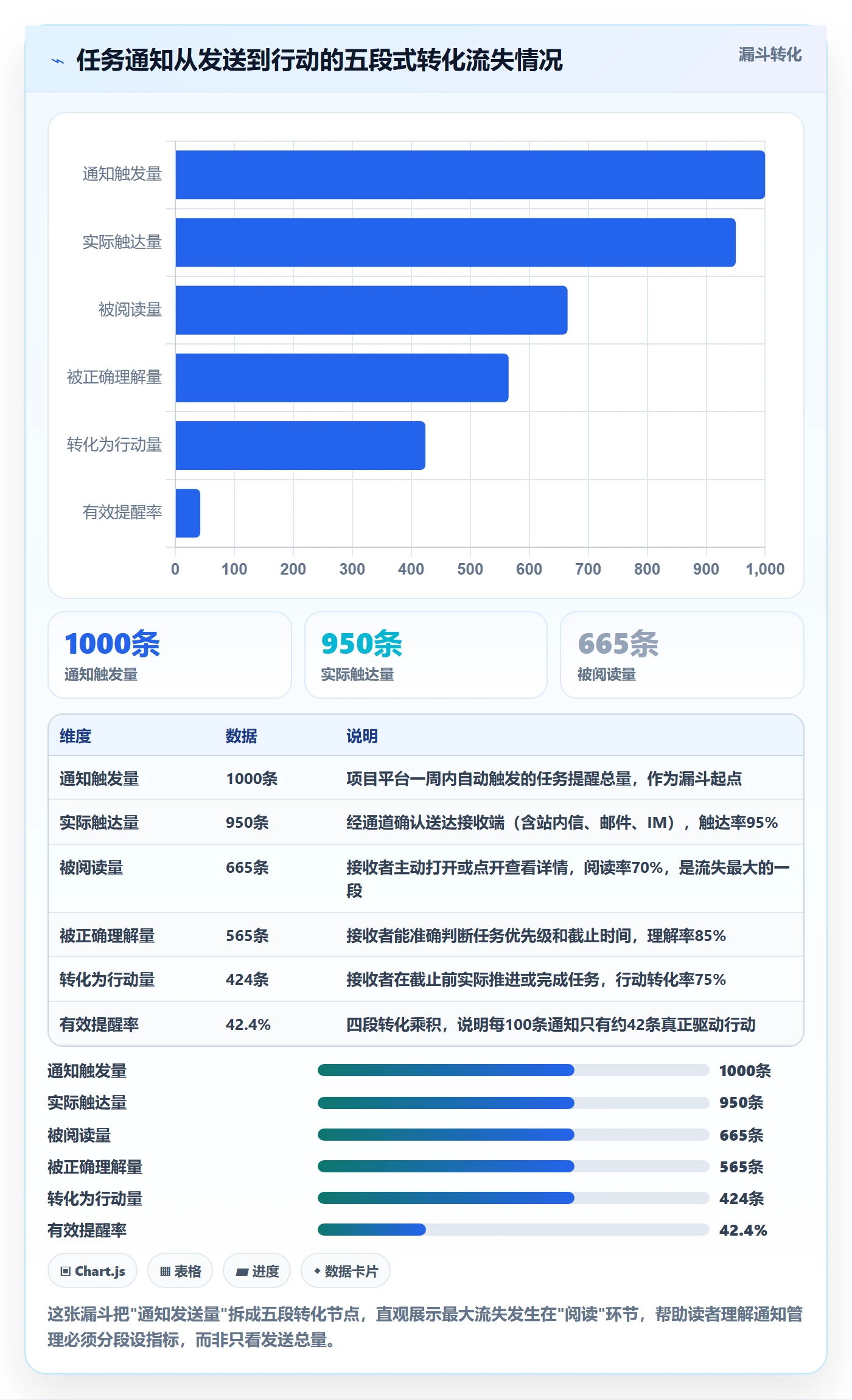Click the 四段转化乘积 description cell
This screenshot has height=1400, width=852.
click(x=551, y=1024)
